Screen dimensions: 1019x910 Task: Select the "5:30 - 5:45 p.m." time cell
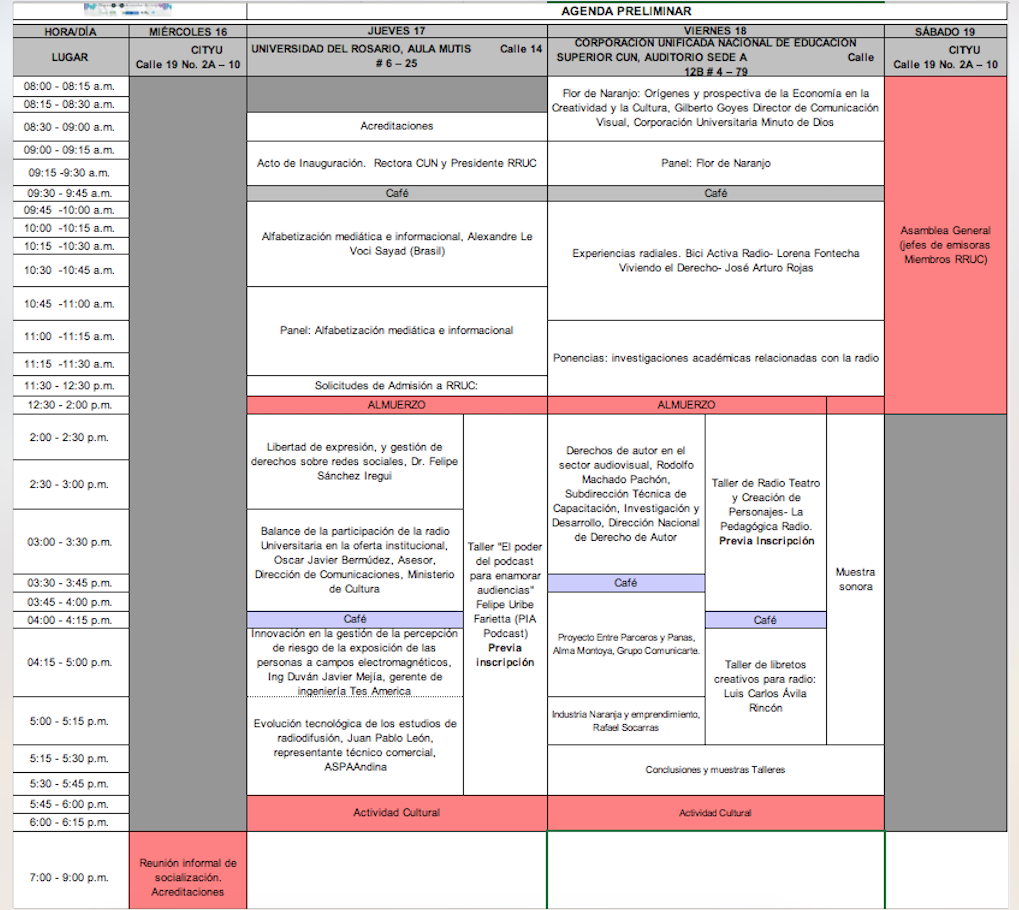point(70,784)
